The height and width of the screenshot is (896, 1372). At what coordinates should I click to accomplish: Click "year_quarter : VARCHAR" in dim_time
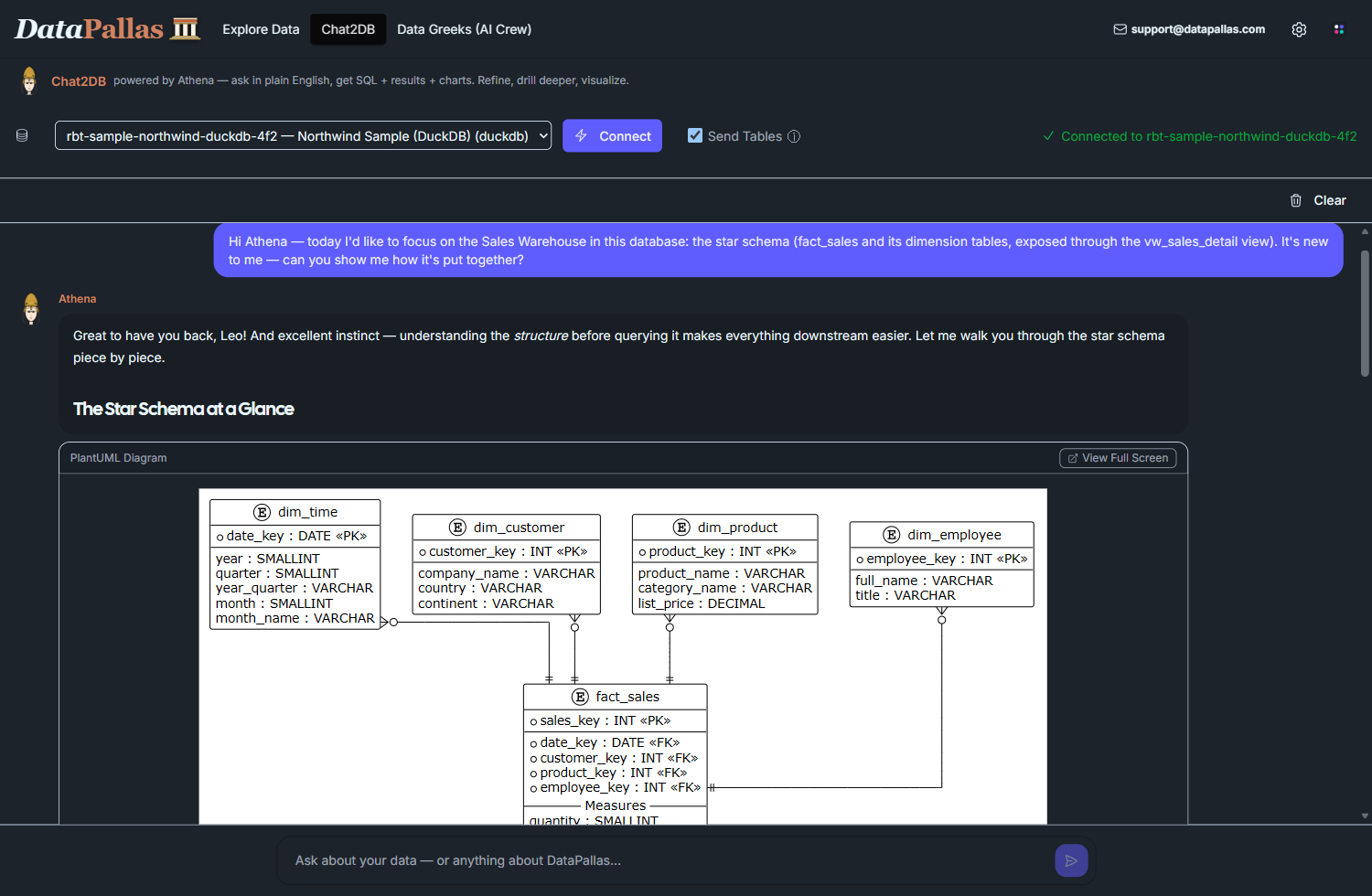[x=295, y=588]
